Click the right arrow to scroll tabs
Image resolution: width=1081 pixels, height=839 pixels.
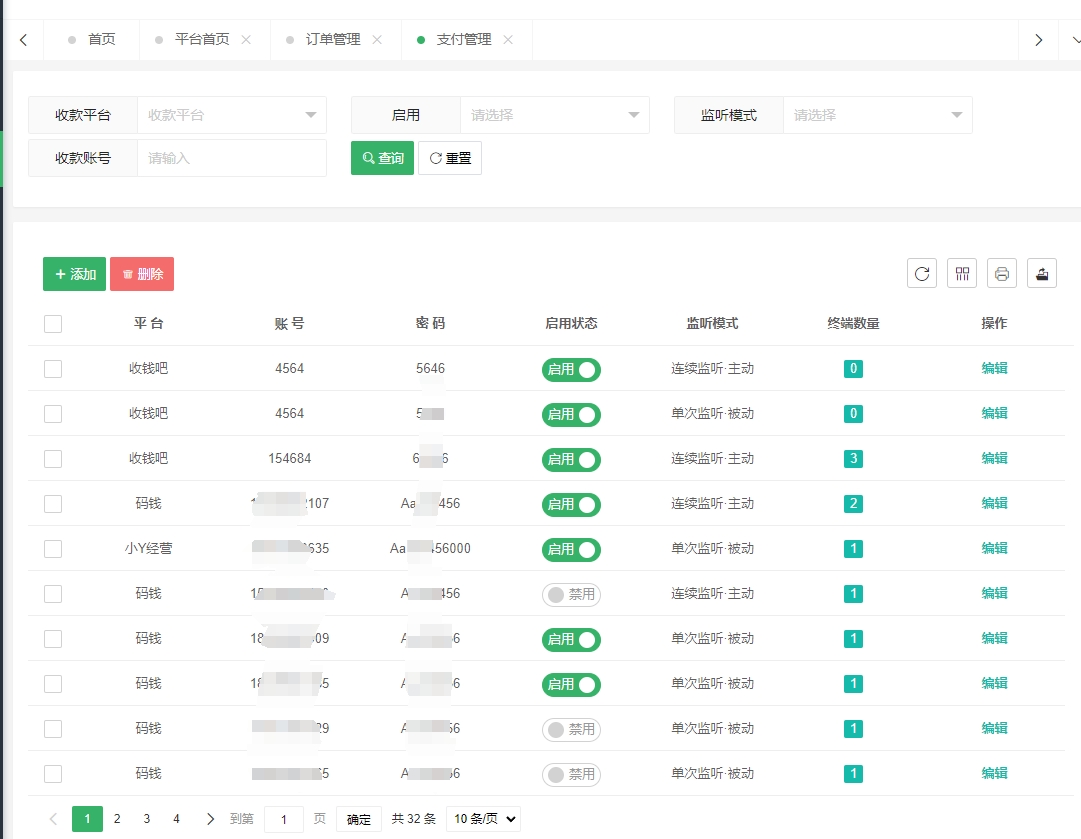1038,40
